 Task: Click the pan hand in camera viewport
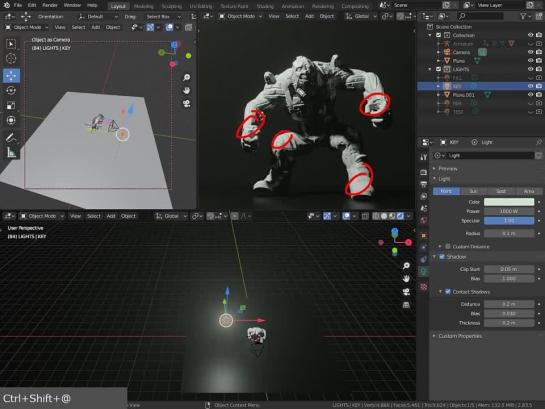click(187, 90)
